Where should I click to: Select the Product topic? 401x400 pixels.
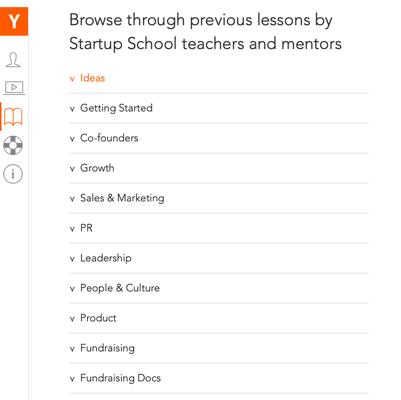[x=98, y=318]
